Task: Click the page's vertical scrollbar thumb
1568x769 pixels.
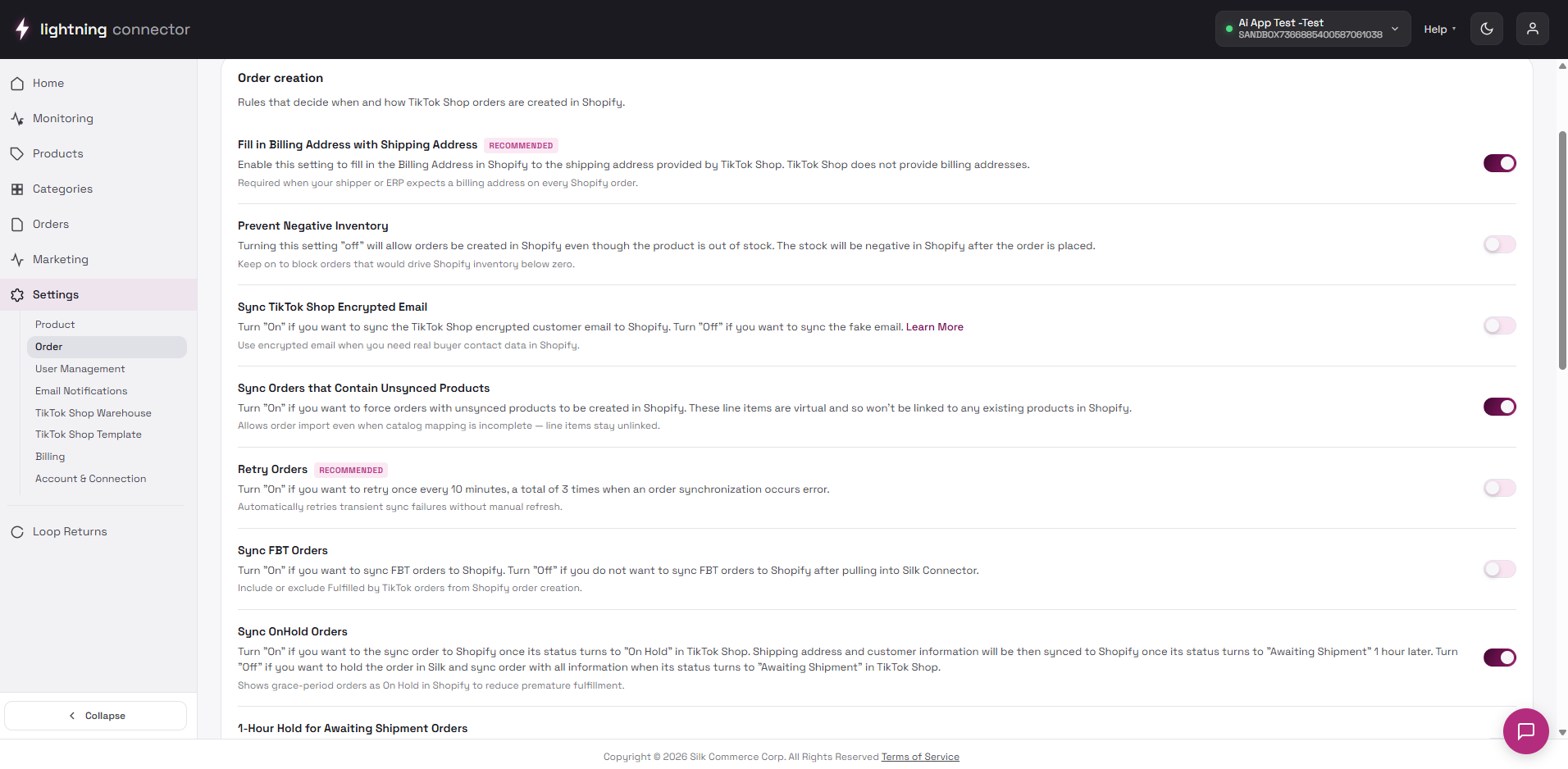Action: coord(1562,250)
